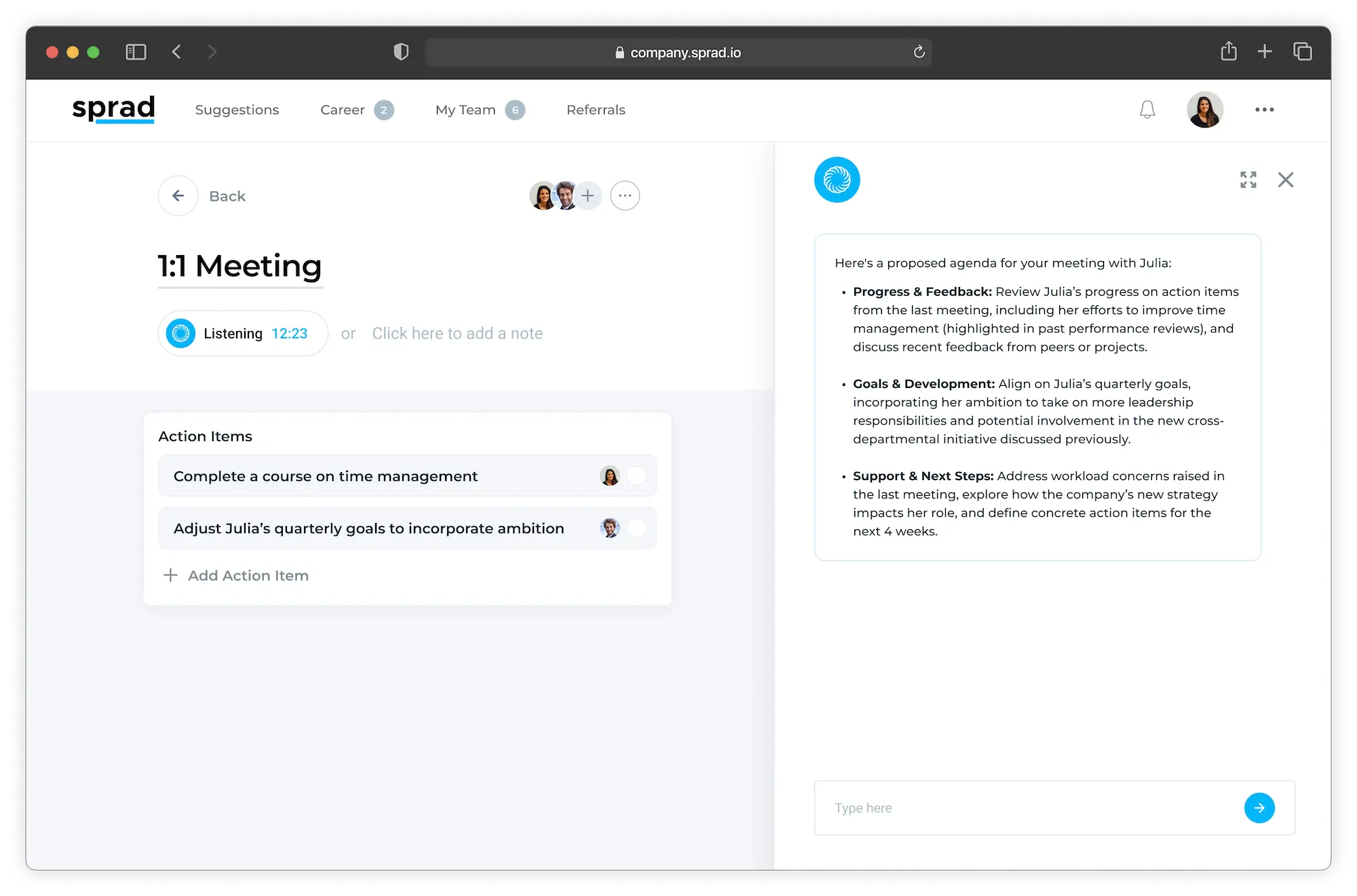
Task: Mark time management course item complete
Action: click(x=636, y=476)
